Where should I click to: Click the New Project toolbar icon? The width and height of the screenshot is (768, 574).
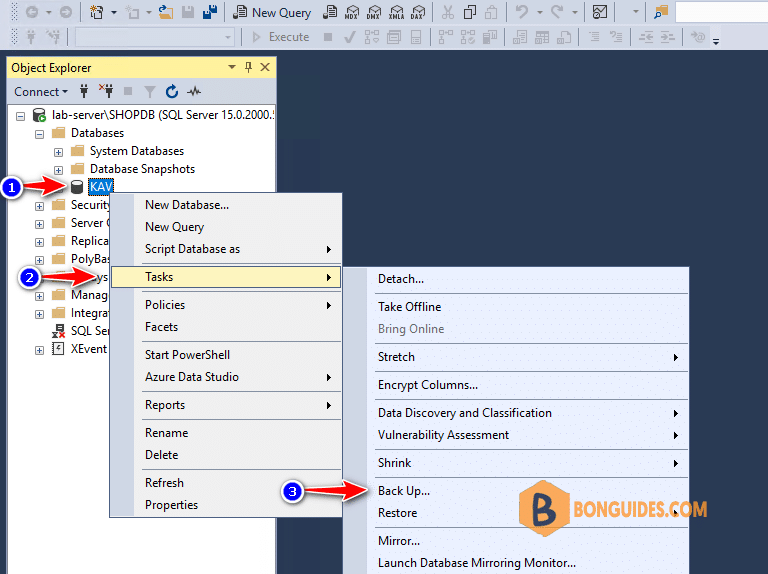point(96,12)
